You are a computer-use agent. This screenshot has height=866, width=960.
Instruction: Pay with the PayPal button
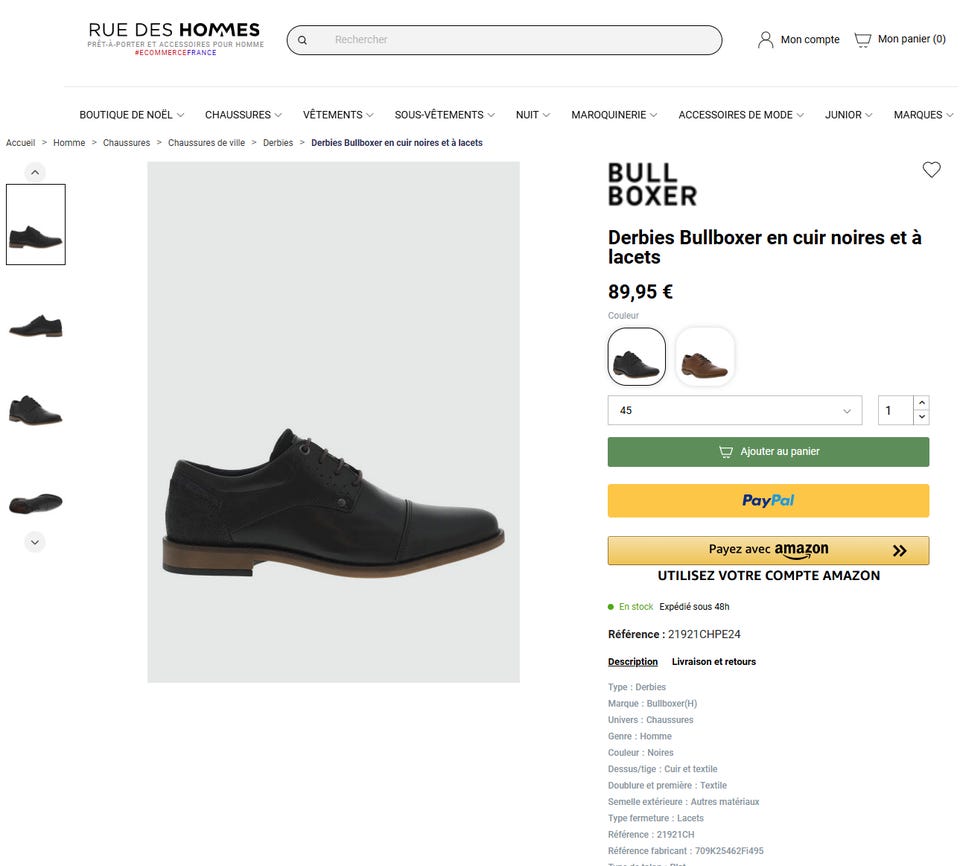pos(768,501)
